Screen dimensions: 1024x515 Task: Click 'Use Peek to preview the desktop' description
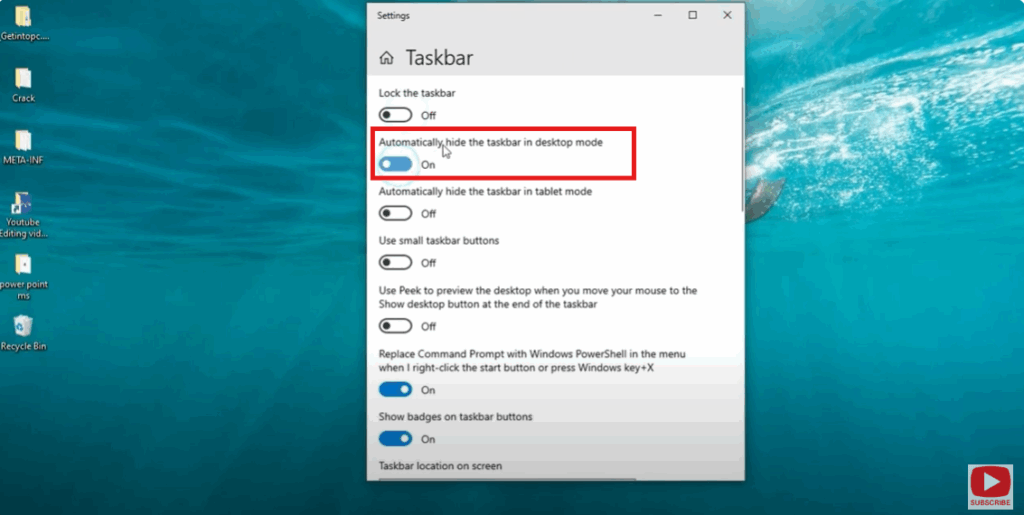[x=538, y=297]
